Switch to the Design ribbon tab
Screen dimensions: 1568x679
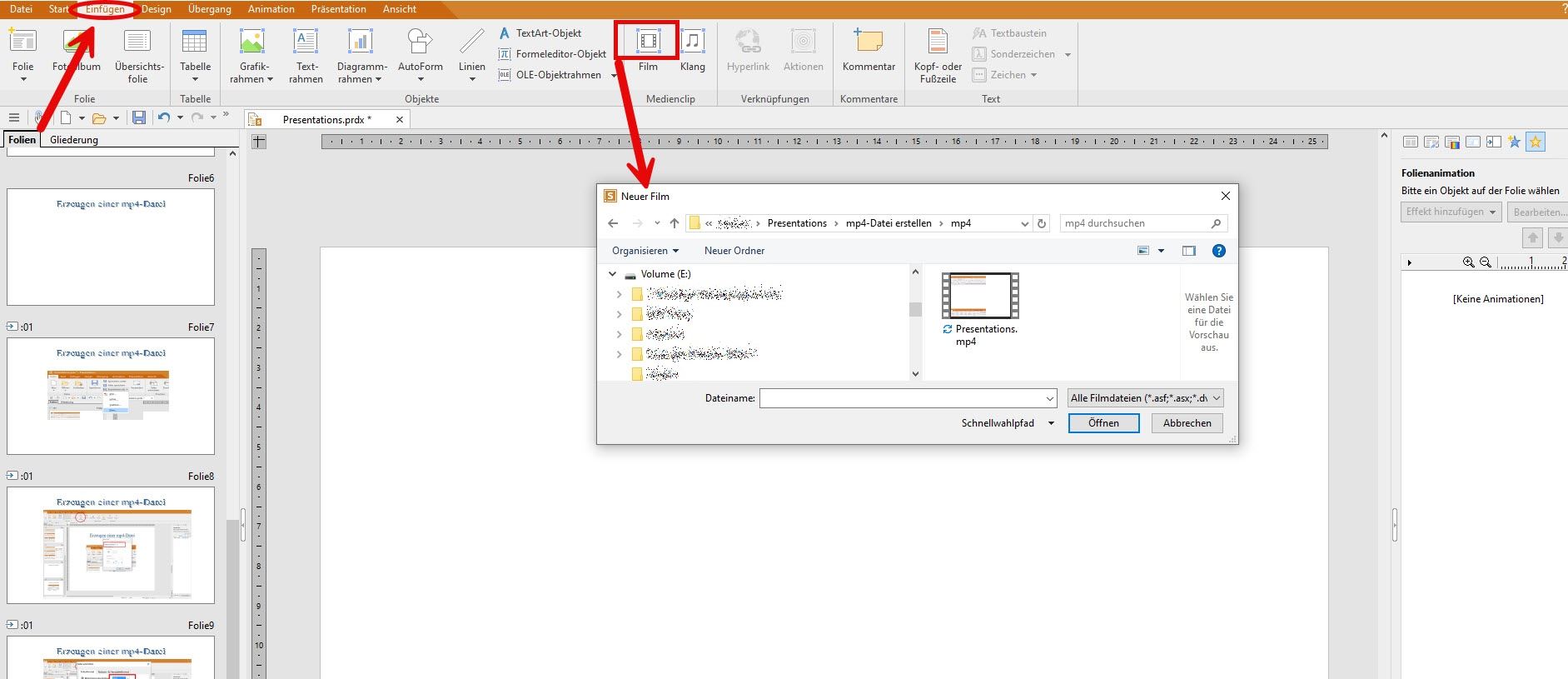coord(156,9)
